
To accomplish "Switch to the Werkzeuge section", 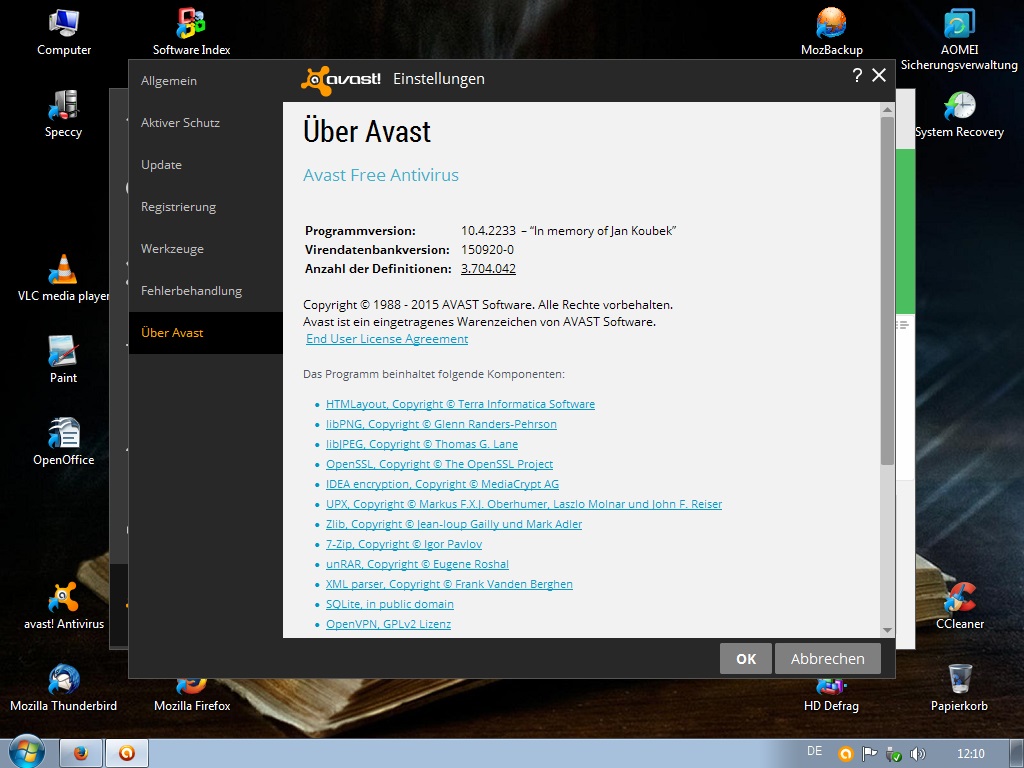I will (x=206, y=249).
